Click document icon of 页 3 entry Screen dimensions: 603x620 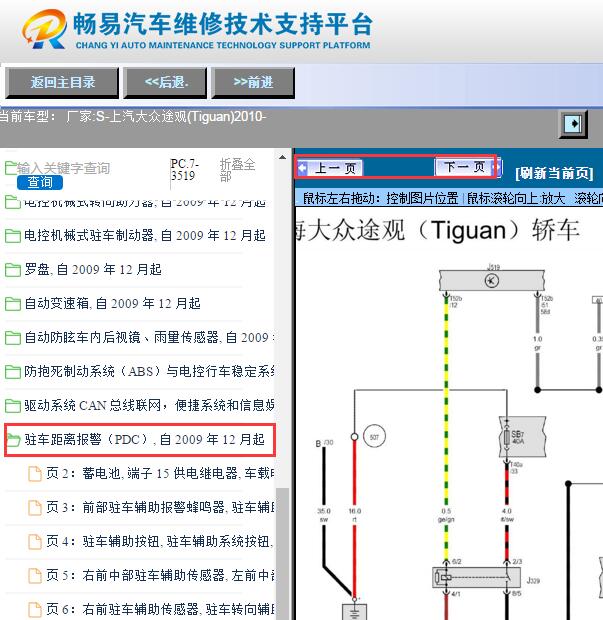click(x=35, y=508)
